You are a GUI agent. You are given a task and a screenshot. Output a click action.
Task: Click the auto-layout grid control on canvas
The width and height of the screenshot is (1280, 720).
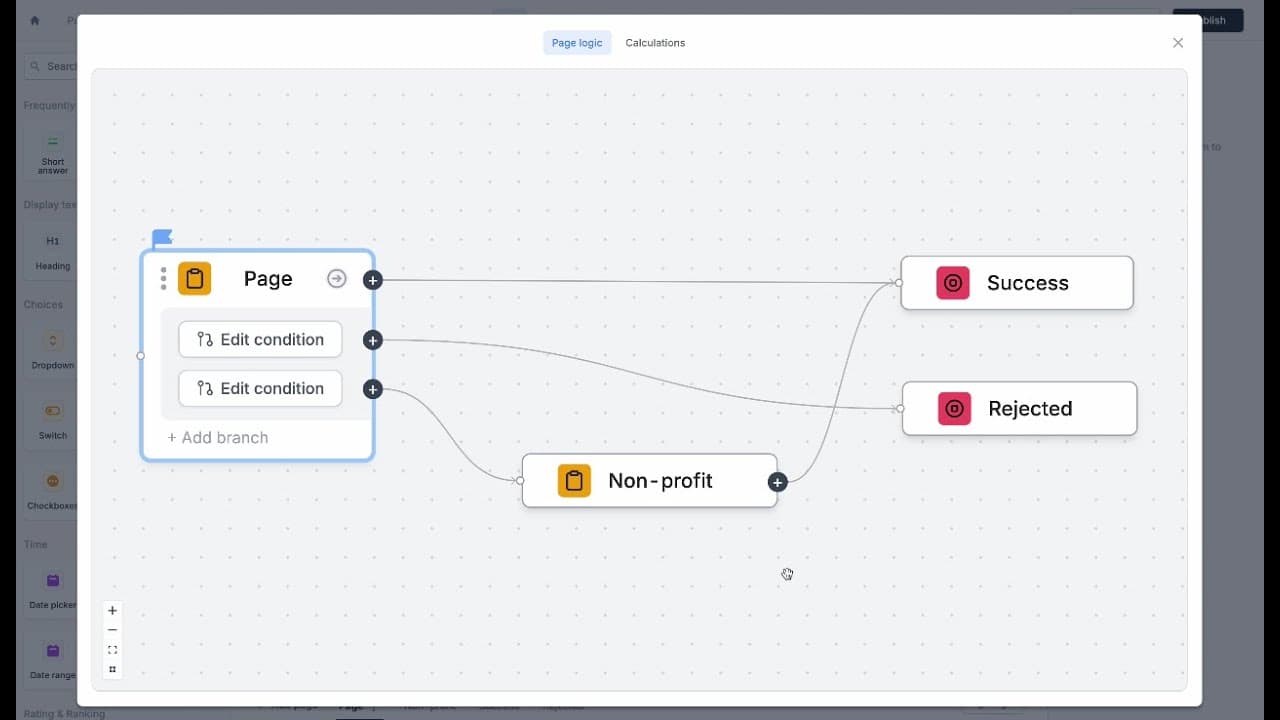tap(112, 669)
